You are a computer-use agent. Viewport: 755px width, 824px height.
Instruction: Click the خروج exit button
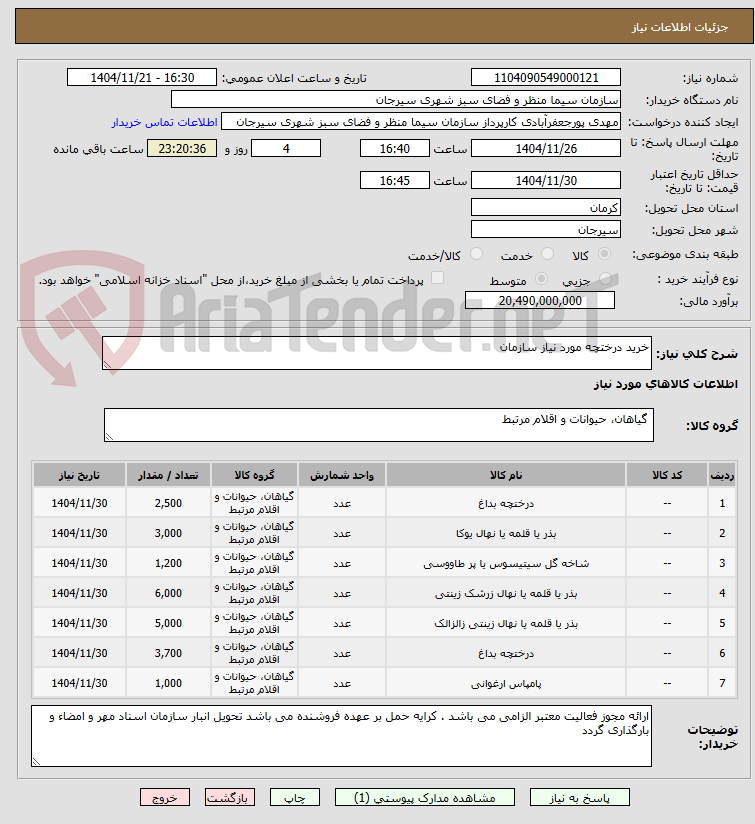(165, 797)
